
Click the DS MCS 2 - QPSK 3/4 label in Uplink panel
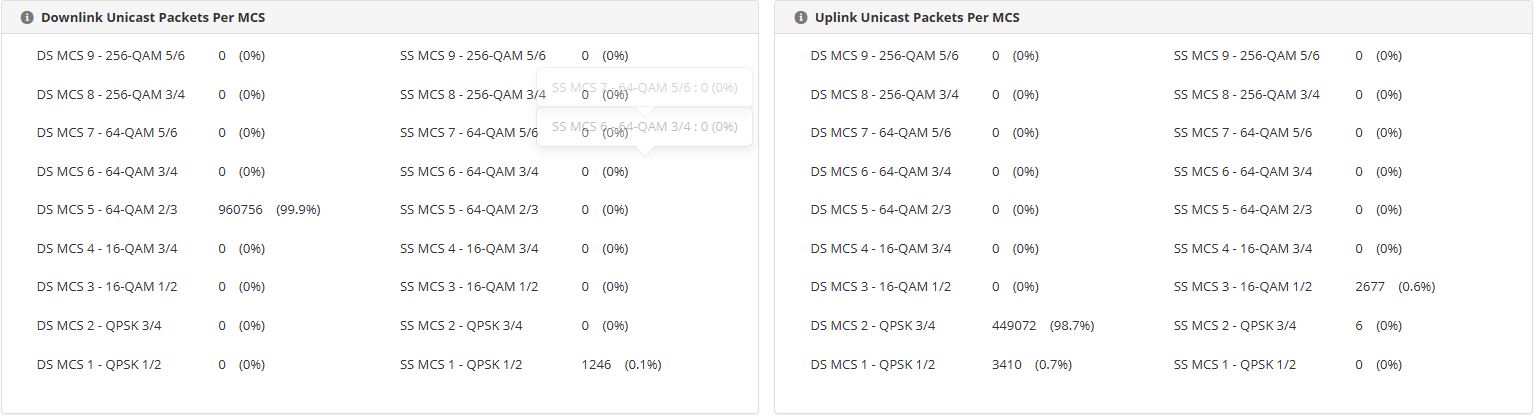(x=873, y=326)
